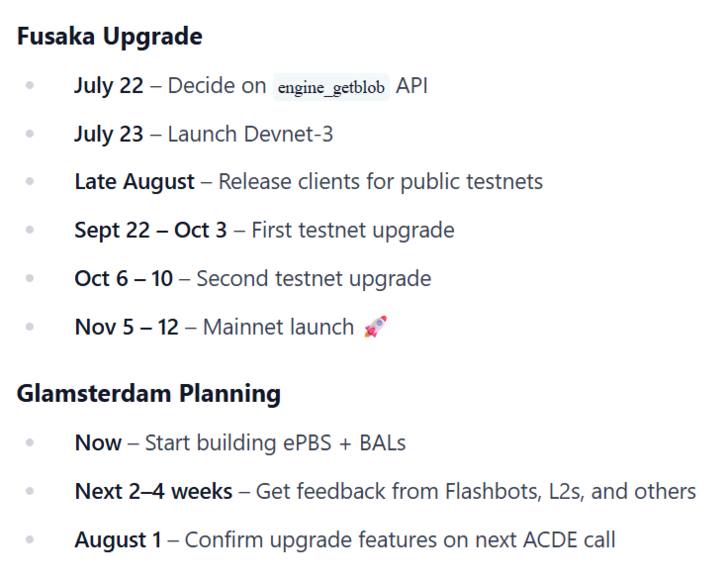Click the Nov 5 – 12 date range
Viewport: 728px width, 581px height.
(127, 327)
